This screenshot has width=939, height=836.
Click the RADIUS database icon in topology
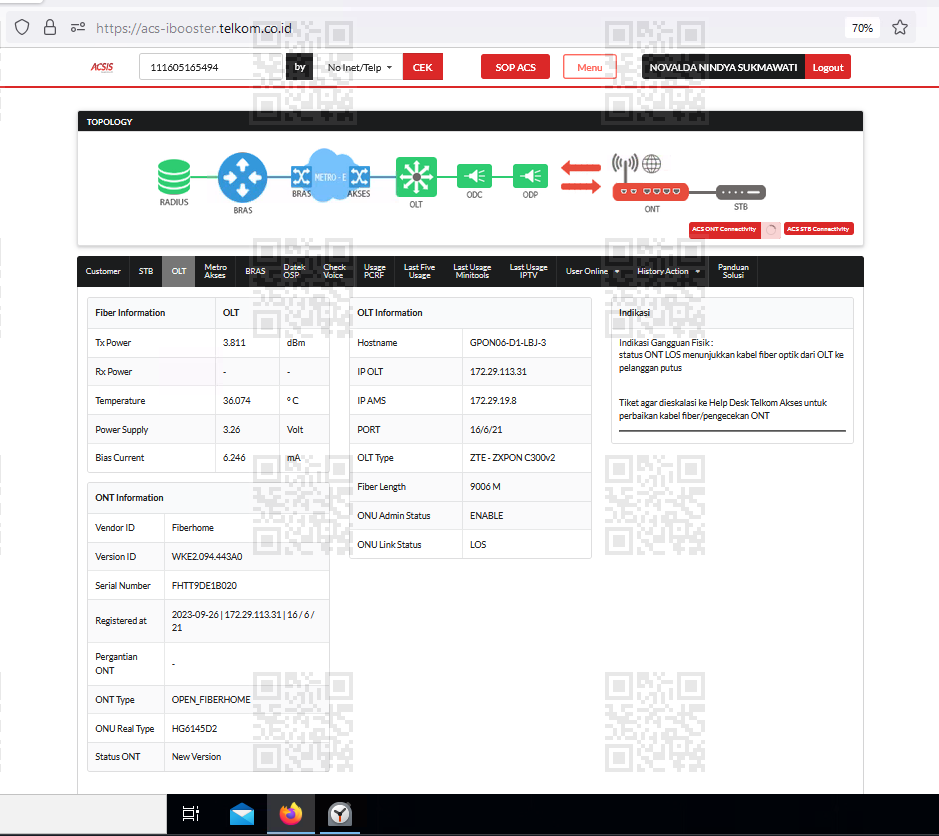(174, 177)
